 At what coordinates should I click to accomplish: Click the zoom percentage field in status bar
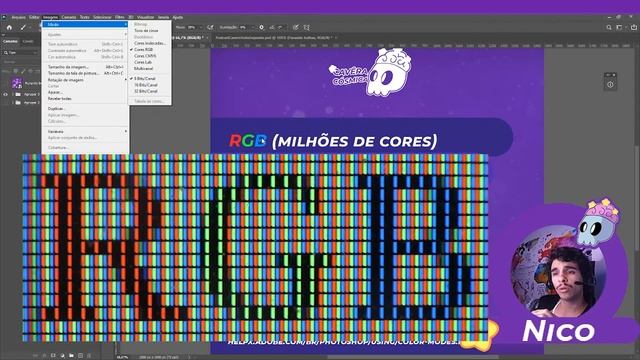[122, 357]
